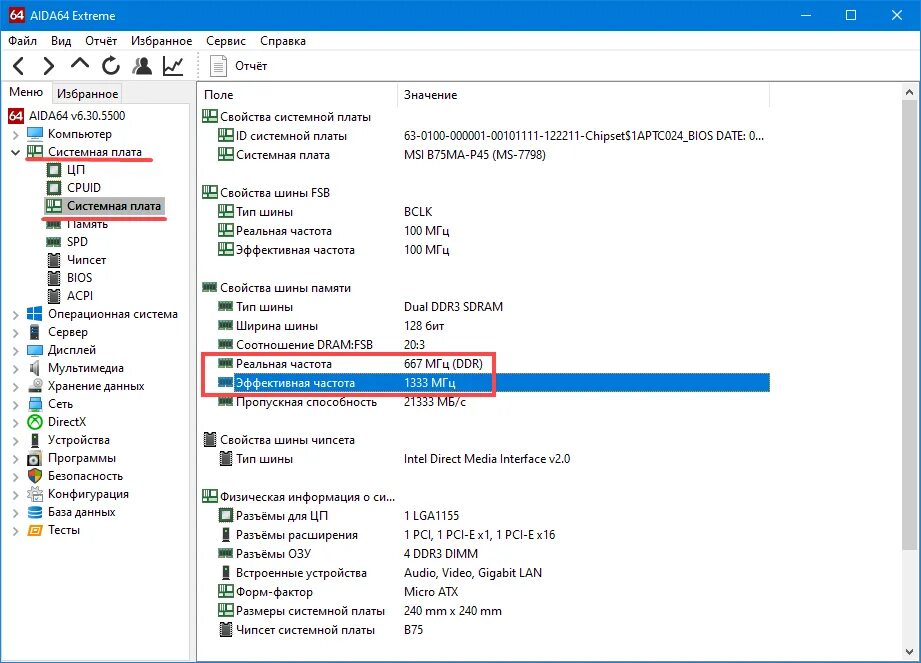Screen dimensions: 921x663
Task: Click the Мультимедиа speaker icon
Action: (35, 368)
